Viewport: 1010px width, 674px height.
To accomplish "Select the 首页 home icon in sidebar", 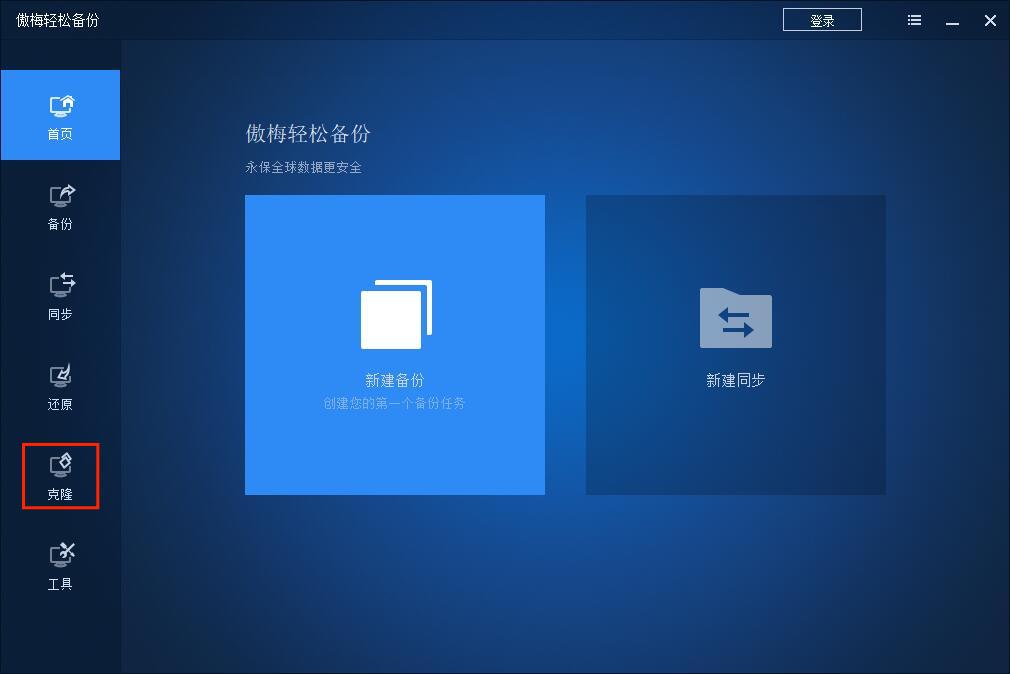I will click(60, 104).
